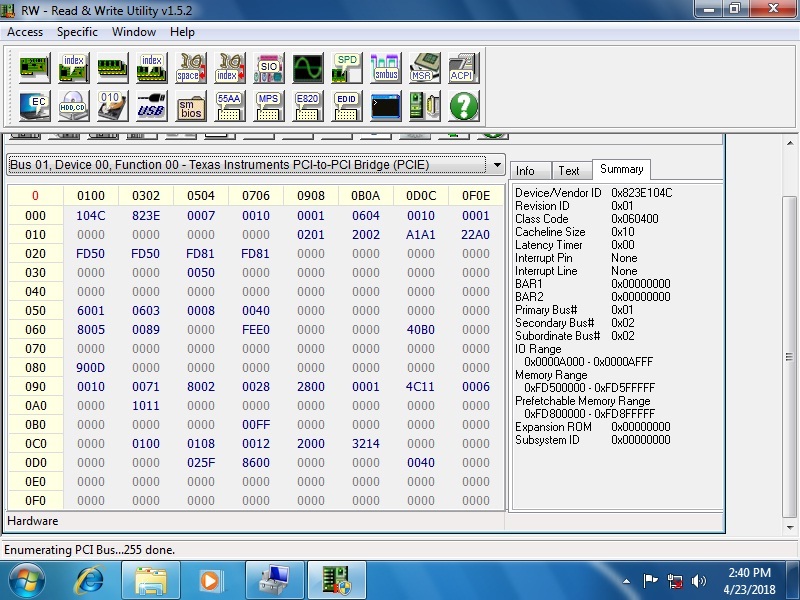Open the Embedded Controller (EC) icon
Image resolution: width=800 pixels, height=600 pixels.
tap(34, 105)
